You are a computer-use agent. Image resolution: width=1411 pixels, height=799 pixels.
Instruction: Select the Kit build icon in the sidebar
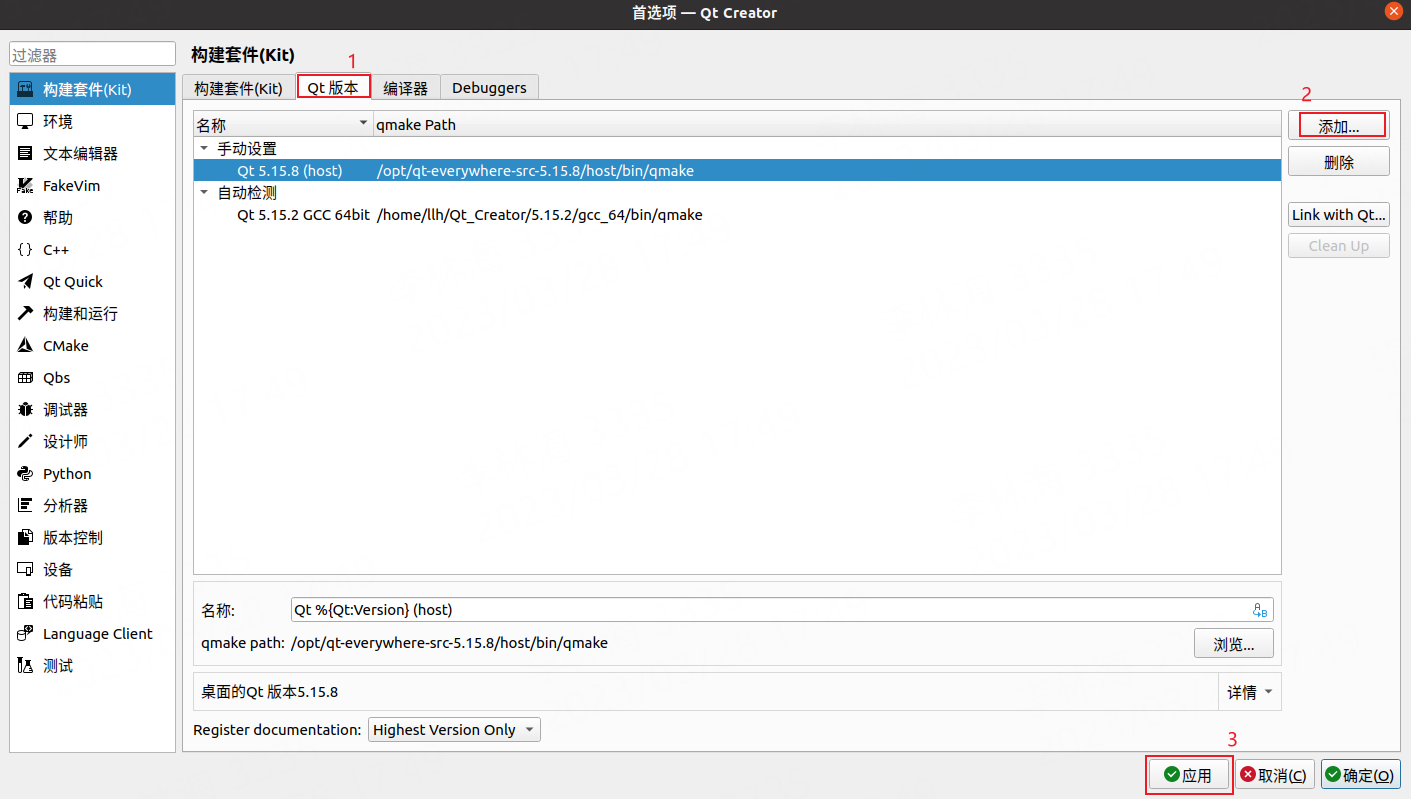point(26,90)
